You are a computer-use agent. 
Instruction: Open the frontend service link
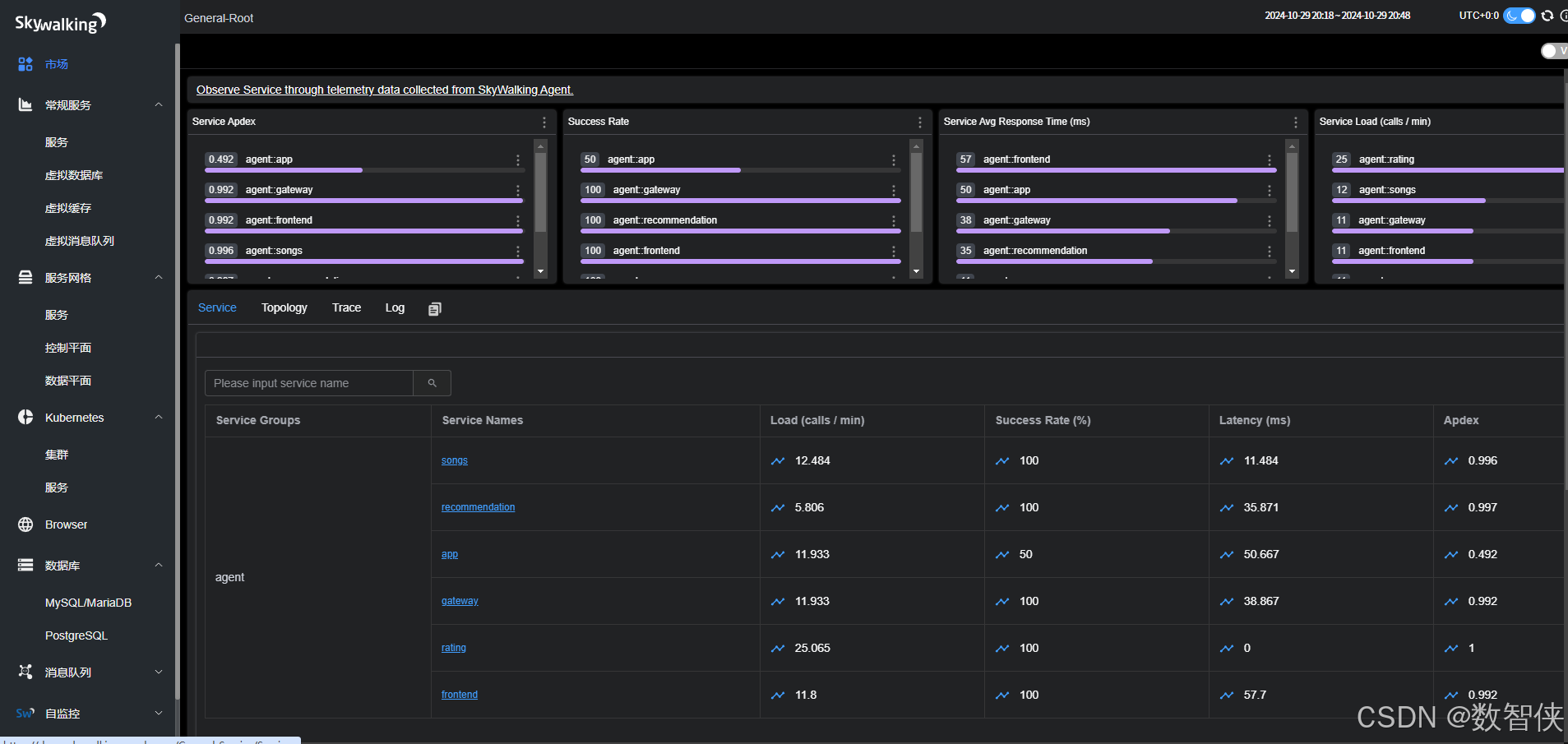point(460,695)
